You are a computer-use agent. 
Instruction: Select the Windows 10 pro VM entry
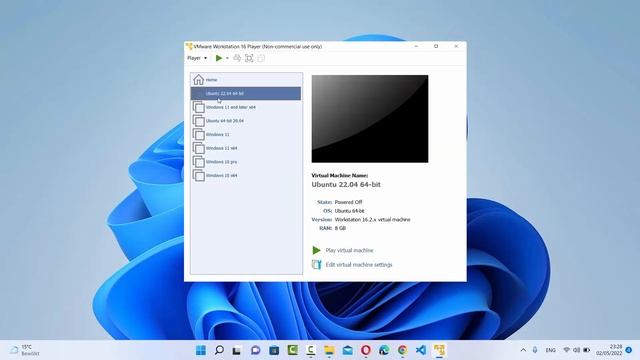click(x=247, y=162)
